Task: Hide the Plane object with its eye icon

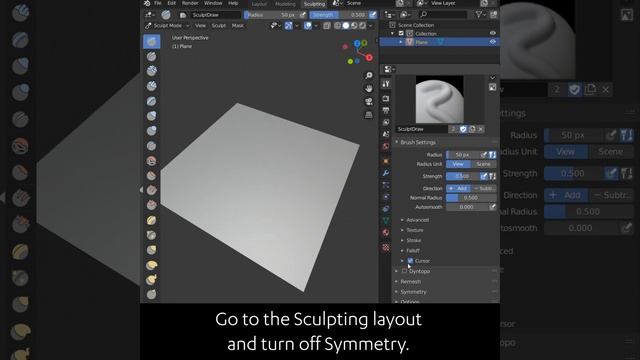Action: point(493,42)
